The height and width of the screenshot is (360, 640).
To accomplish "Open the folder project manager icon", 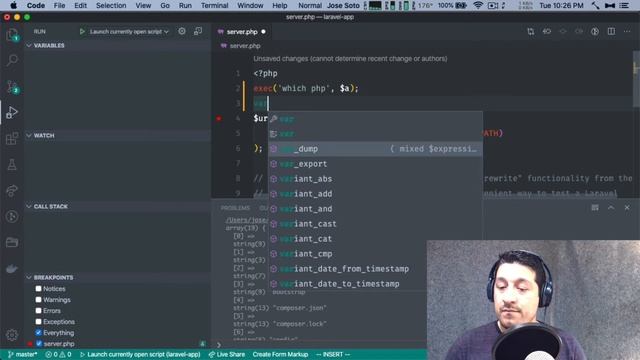I will tap(12, 242).
